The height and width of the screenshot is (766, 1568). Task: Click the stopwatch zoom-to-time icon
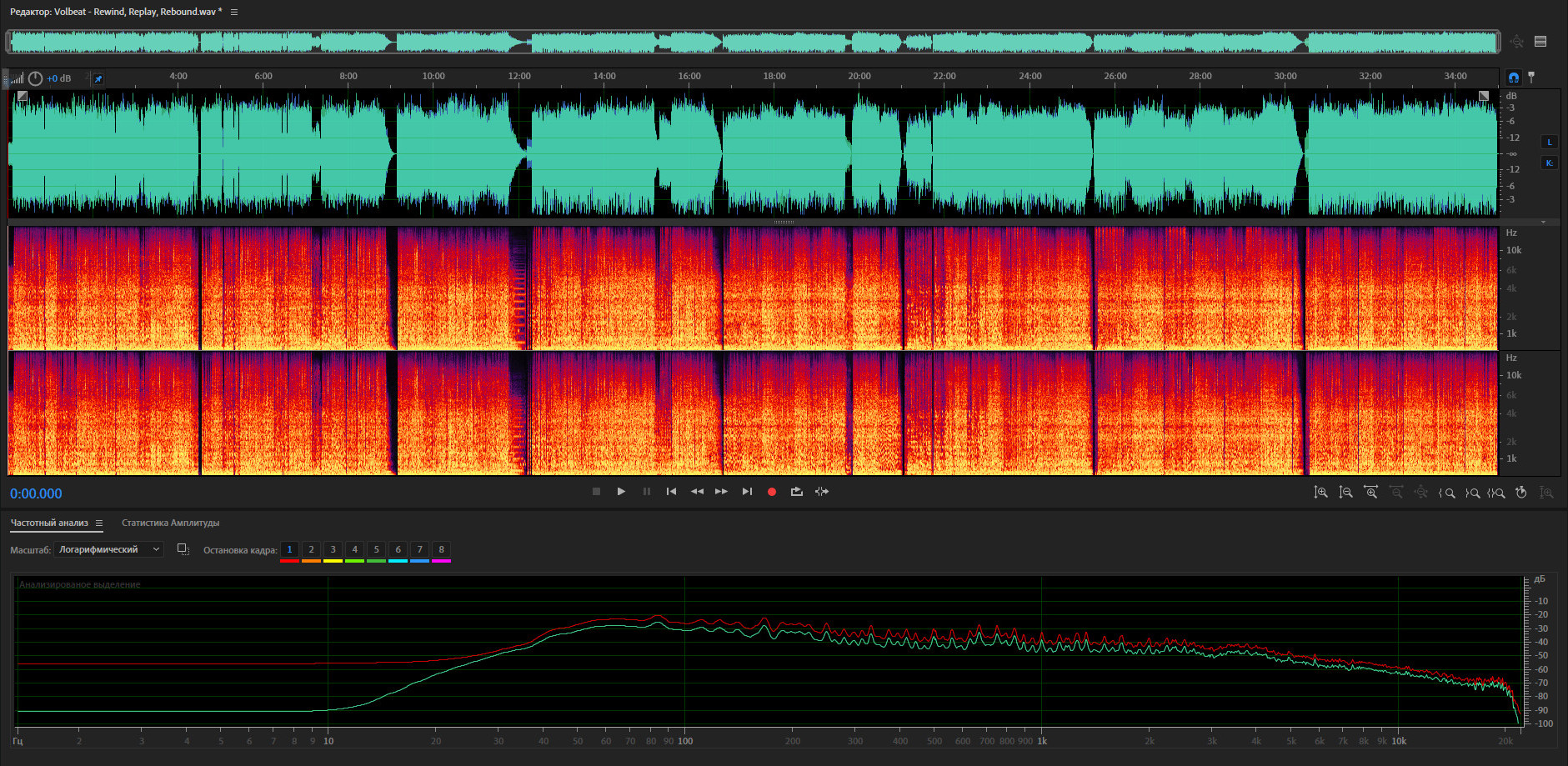tap(1521, 493)
